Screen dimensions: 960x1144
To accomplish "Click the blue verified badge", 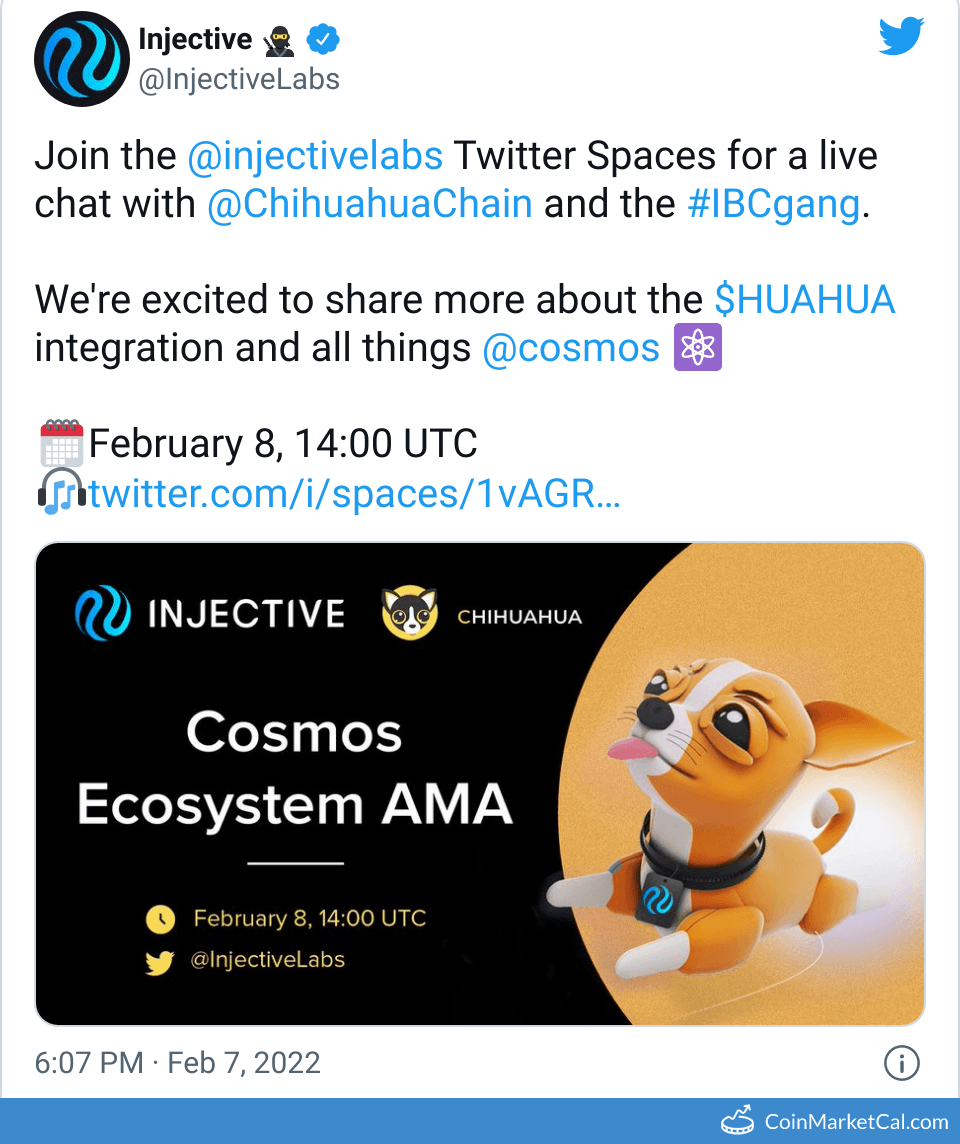I will click(322, 41).
